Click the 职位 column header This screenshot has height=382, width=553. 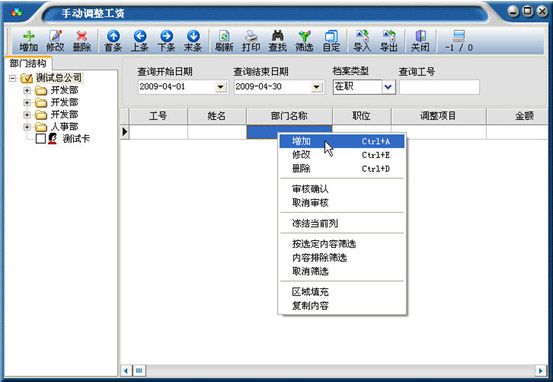(361, 116)
